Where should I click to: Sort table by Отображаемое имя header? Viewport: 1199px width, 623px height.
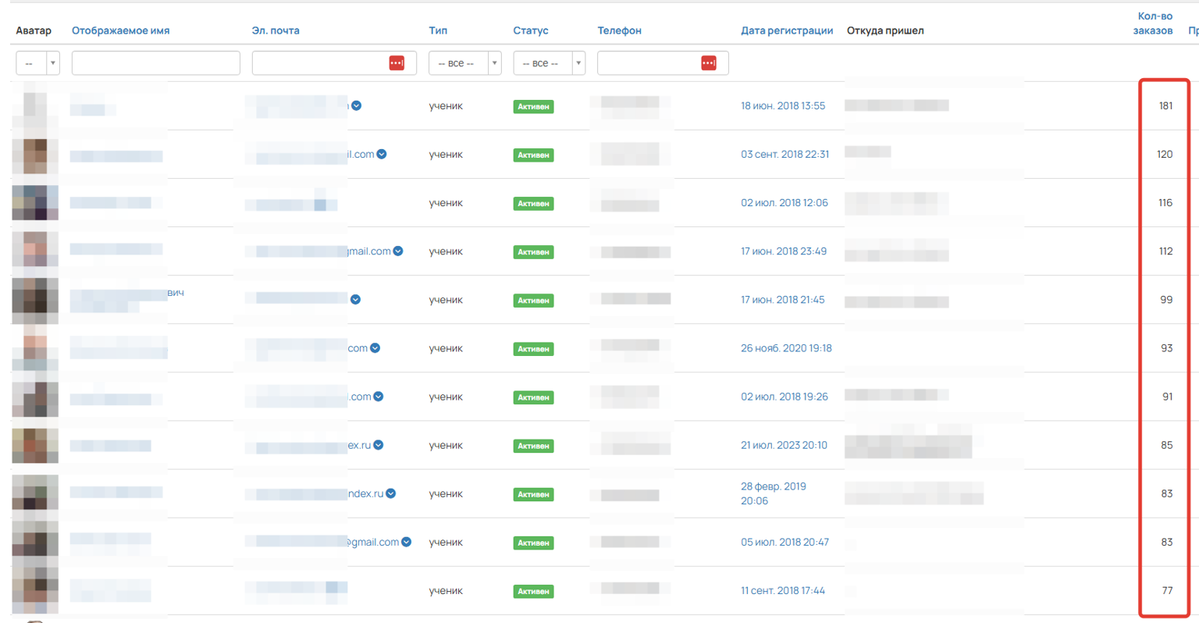tap(120, 31)
